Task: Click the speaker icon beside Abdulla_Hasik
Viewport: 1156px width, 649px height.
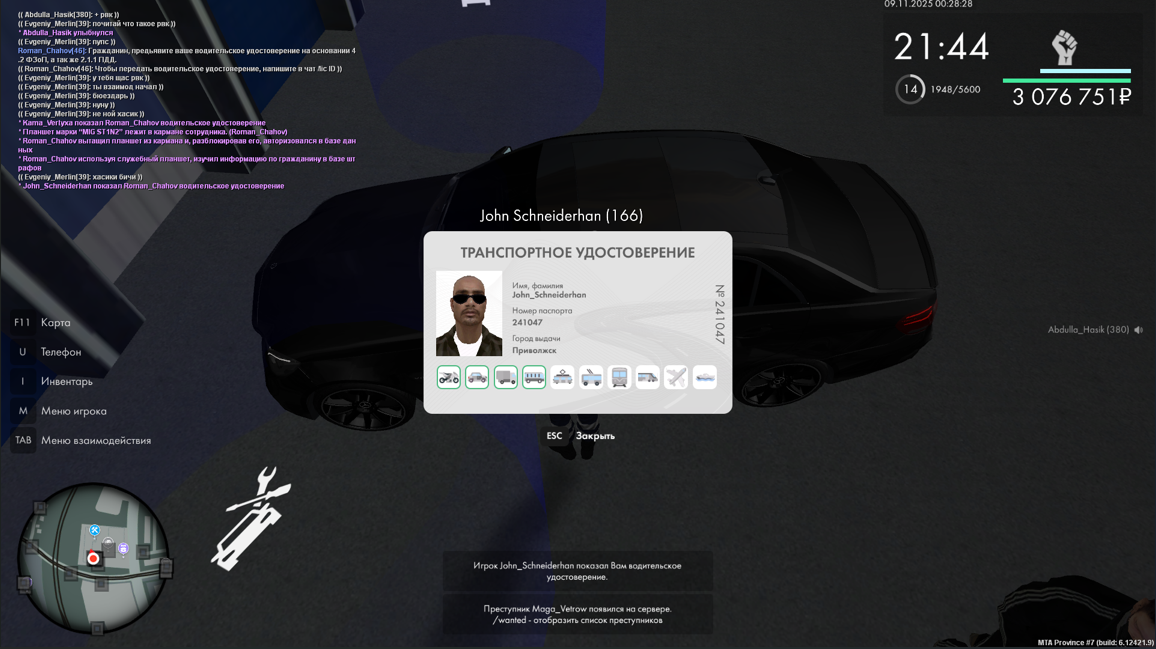Action: (x=1139, y=330)
